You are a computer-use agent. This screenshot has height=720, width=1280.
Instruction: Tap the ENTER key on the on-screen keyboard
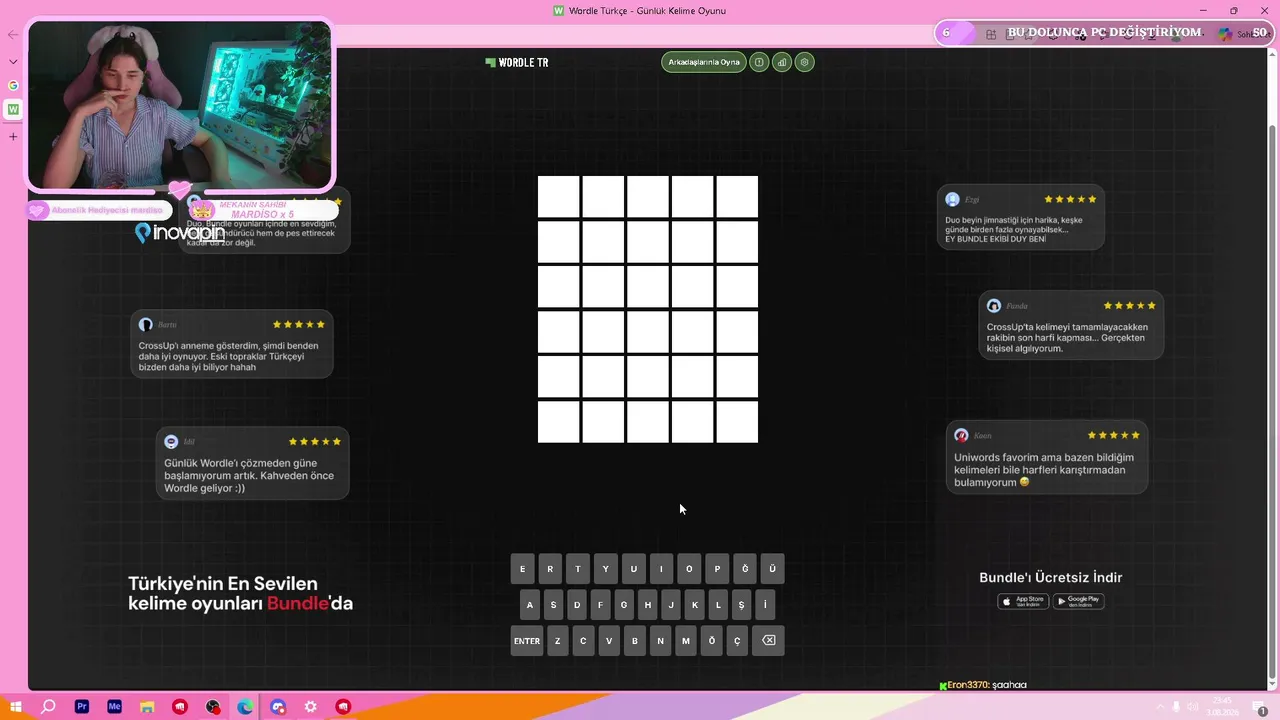pyautogui.click(x=527, y=640)
